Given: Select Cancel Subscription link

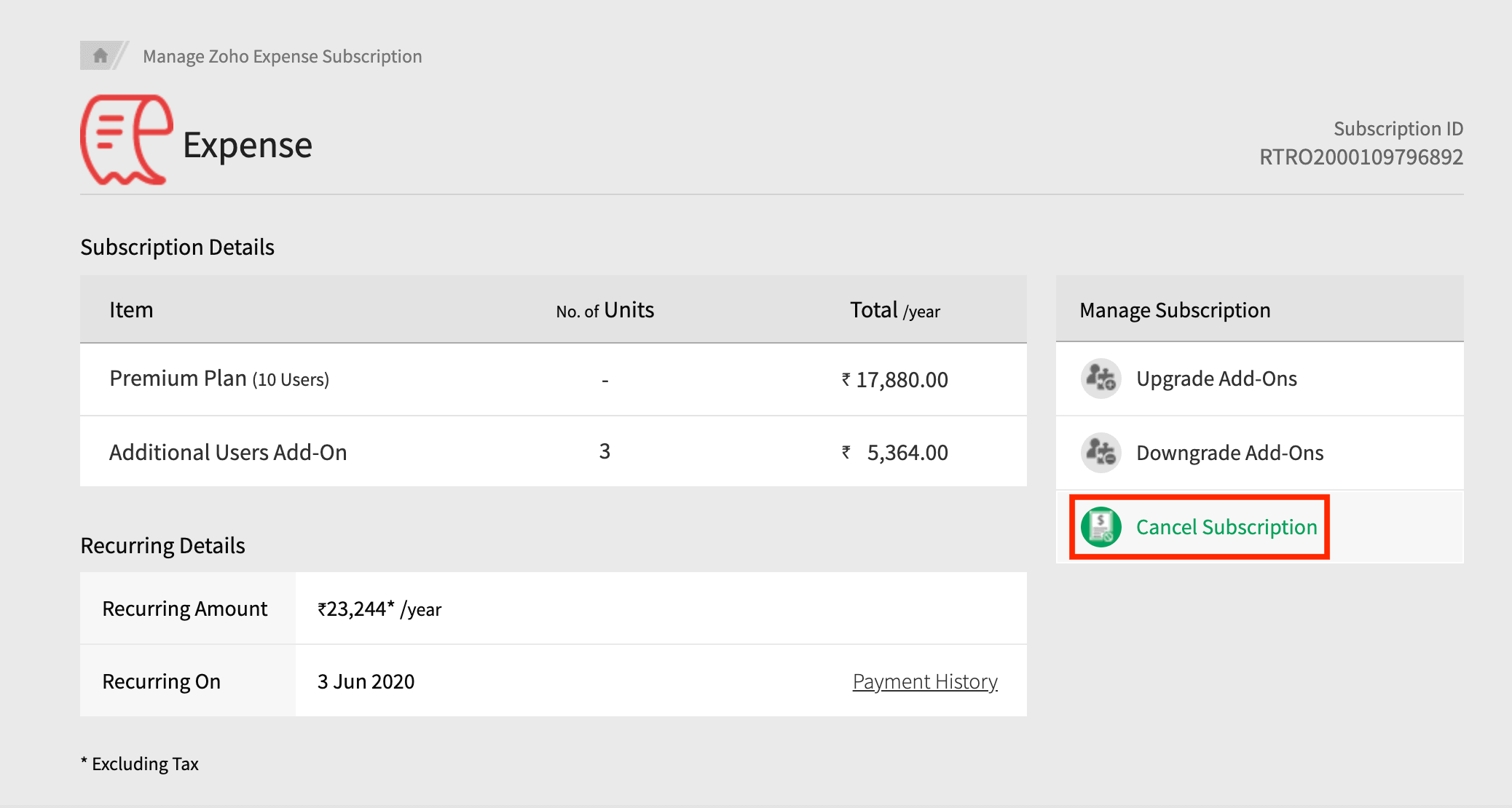Looking at the screenshot, I should [x=1226, y=527].
